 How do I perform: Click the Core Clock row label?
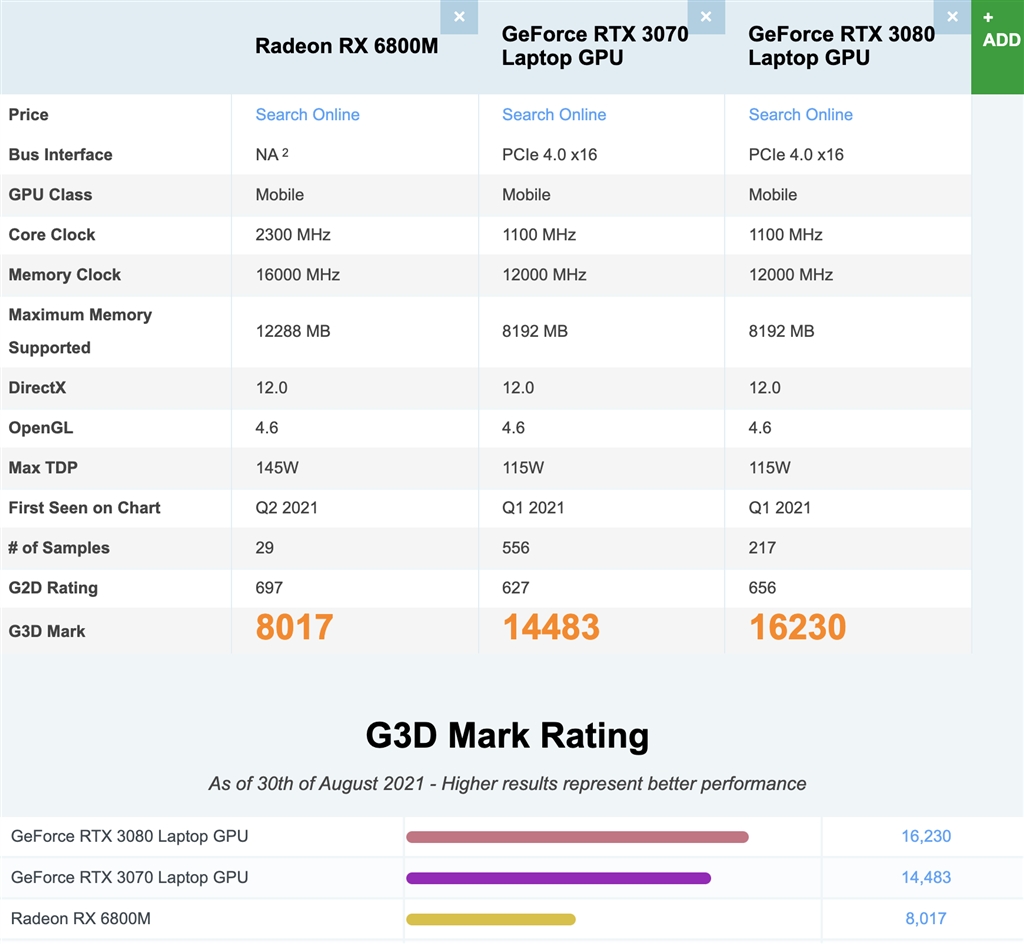tap(52, 235)
